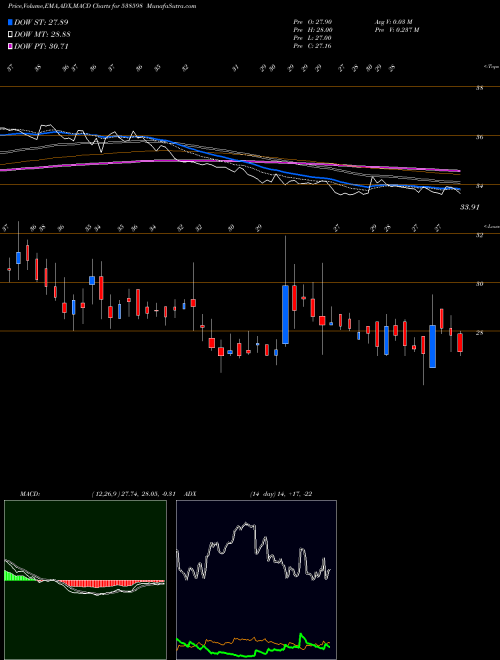Image resolution: width=500 pixels, height=660 pixels.
Task: Click the 36 price axis label
Action: [x=479, y=137]
